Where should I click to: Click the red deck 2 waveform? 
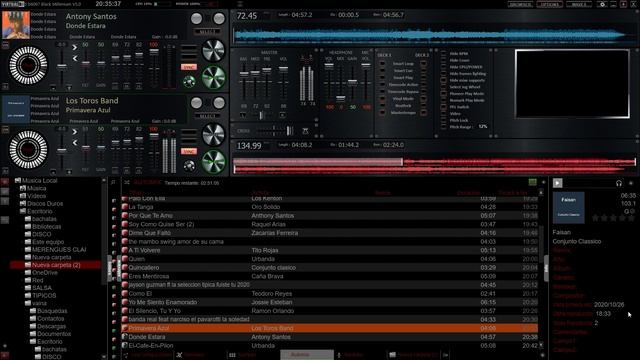(434, 165)
